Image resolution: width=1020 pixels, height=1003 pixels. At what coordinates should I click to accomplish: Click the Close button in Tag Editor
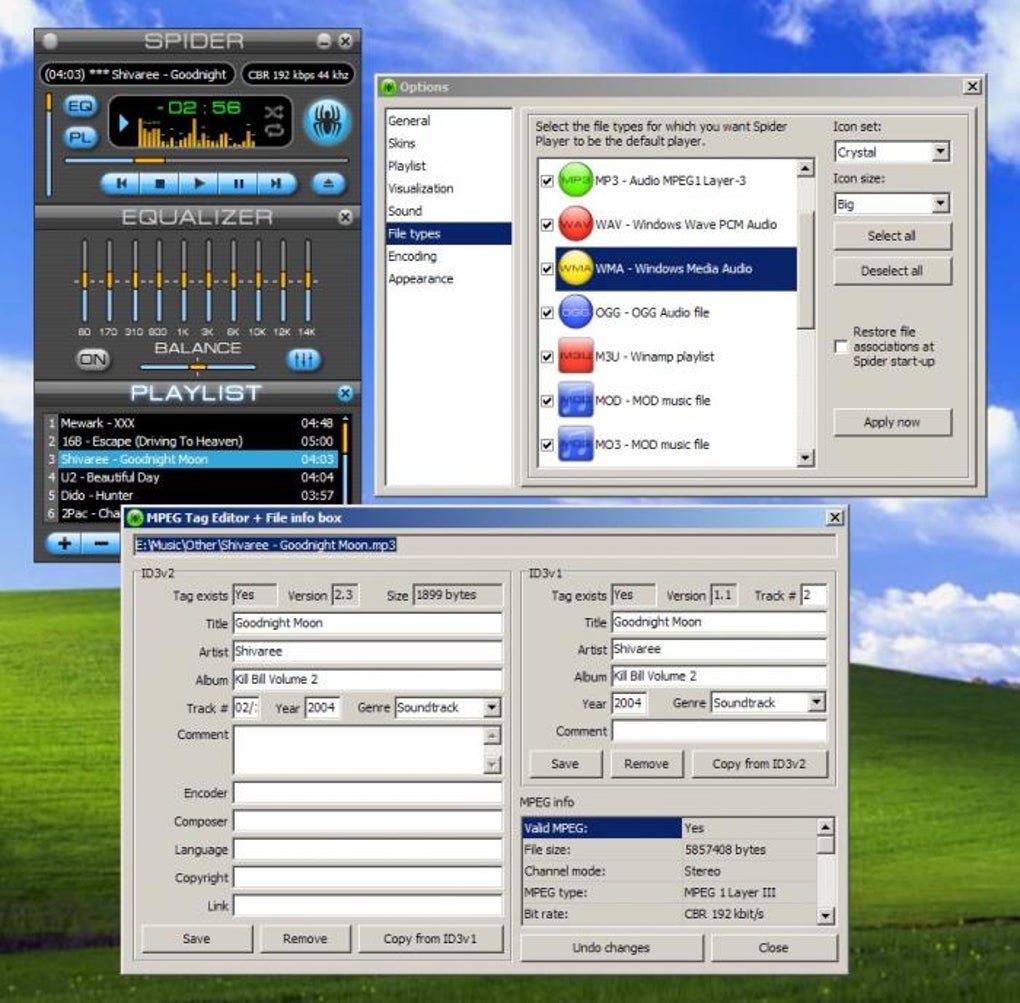[x=773, y=948]
